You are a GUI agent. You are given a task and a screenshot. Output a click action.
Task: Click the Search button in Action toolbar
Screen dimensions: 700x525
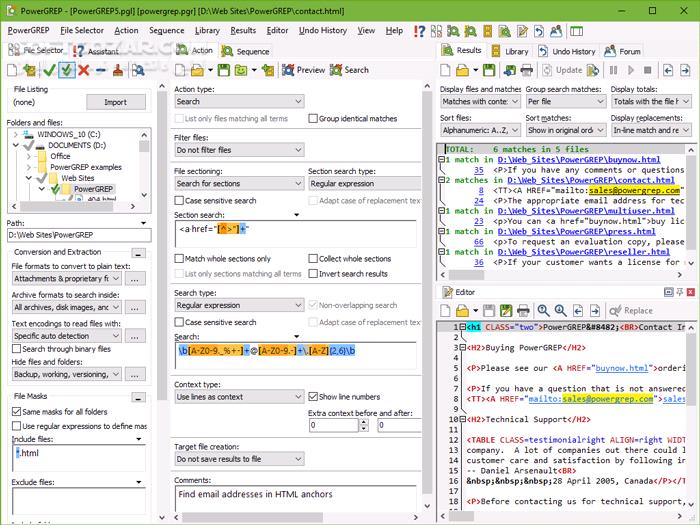[349, 70]
